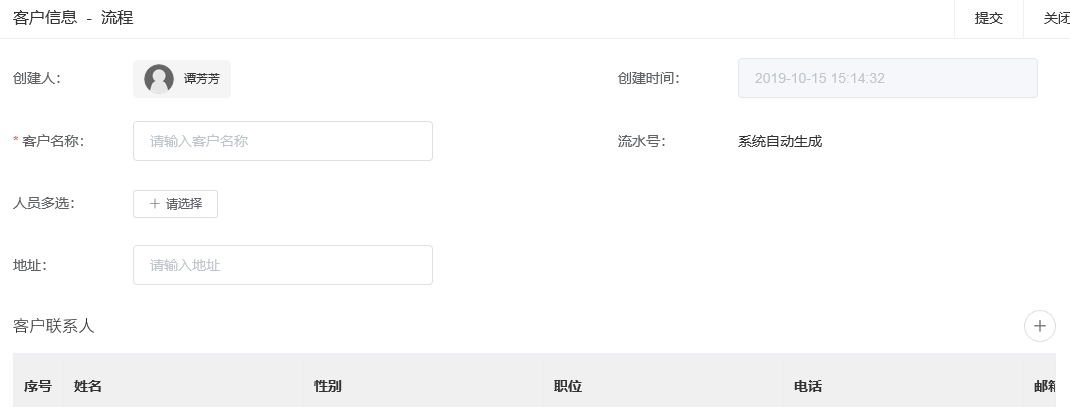Click the 职位 column header
This screenshot has height=407, width=1070.
[568, 386]
